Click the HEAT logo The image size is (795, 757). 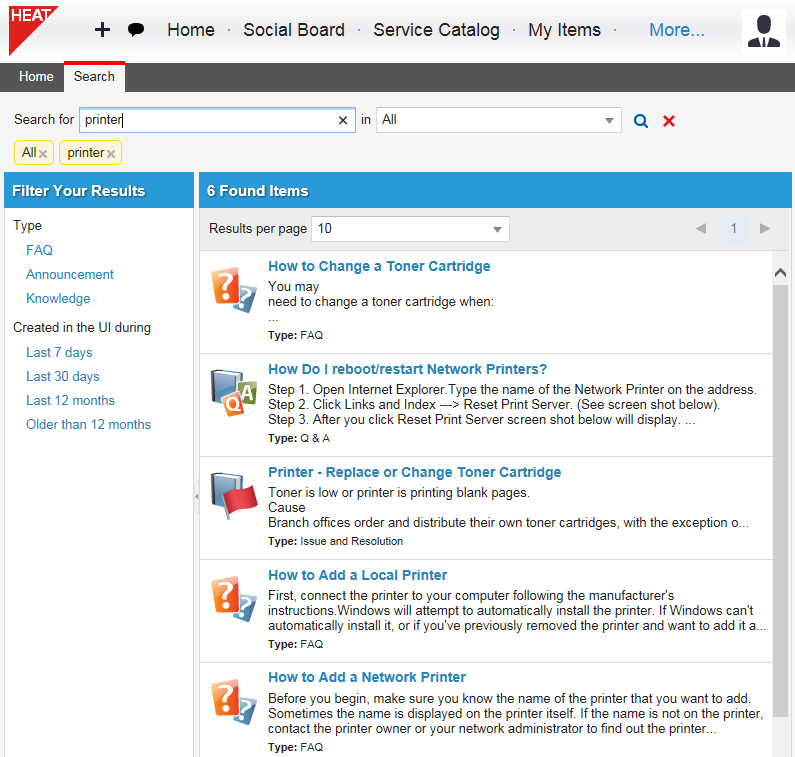pos(31,29)
